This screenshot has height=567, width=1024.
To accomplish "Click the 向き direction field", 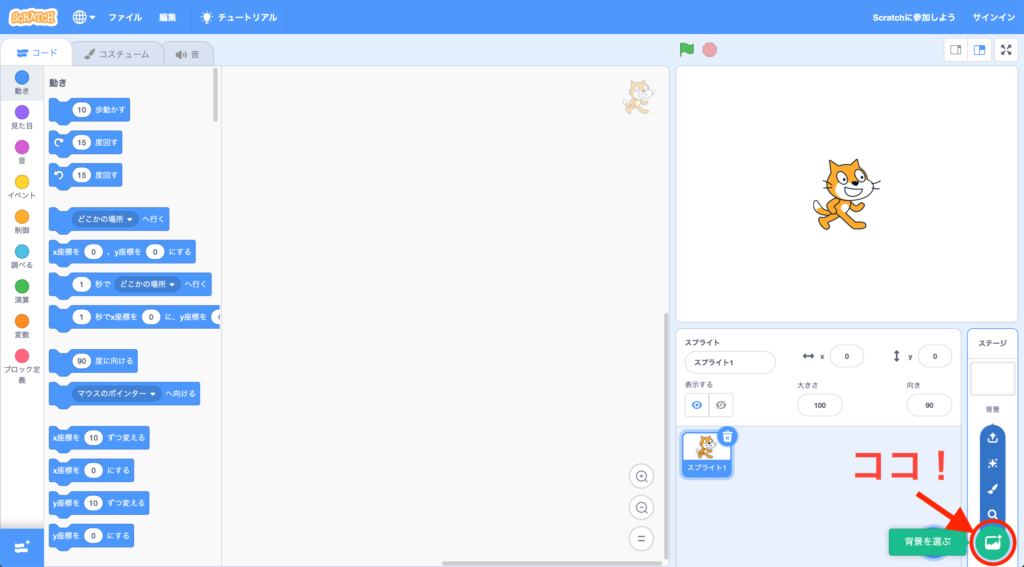I will pyautogui.click(x=929, y=405).
